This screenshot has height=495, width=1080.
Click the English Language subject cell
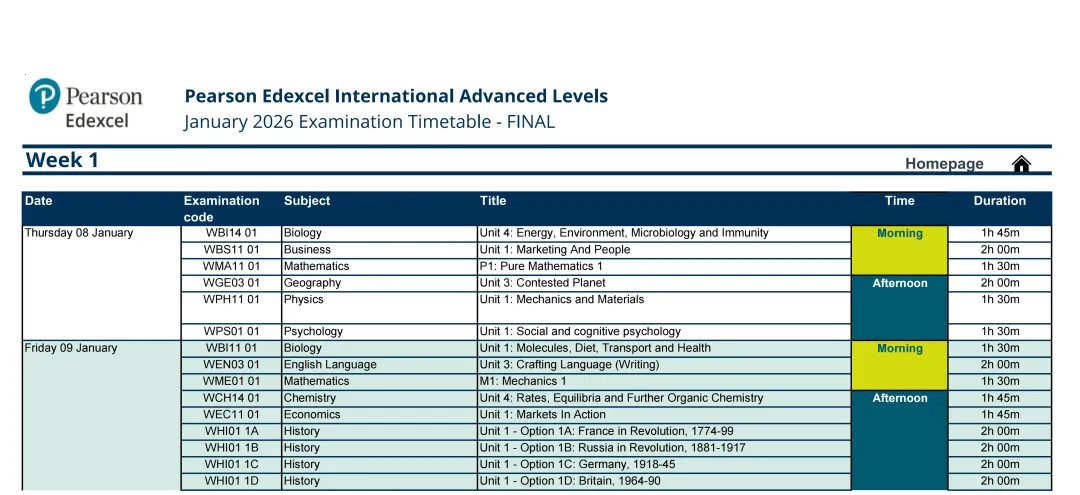380,365
